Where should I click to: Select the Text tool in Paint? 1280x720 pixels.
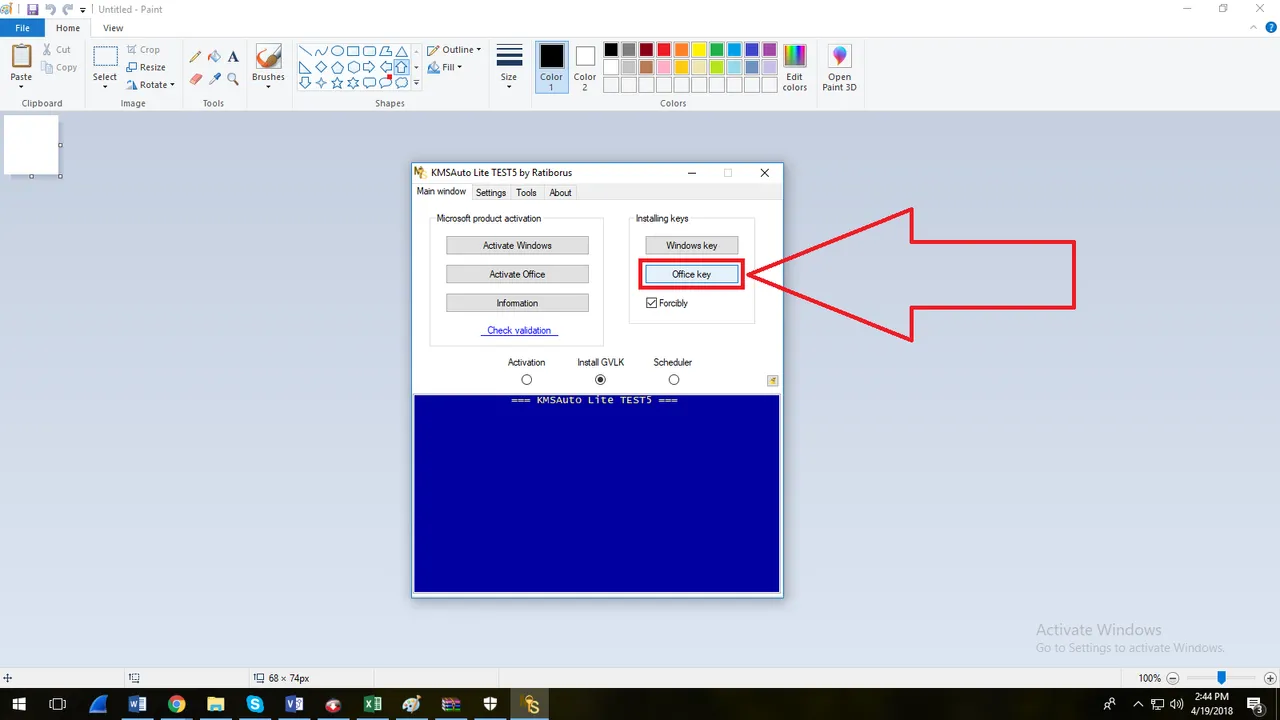(x=233, y=57)
